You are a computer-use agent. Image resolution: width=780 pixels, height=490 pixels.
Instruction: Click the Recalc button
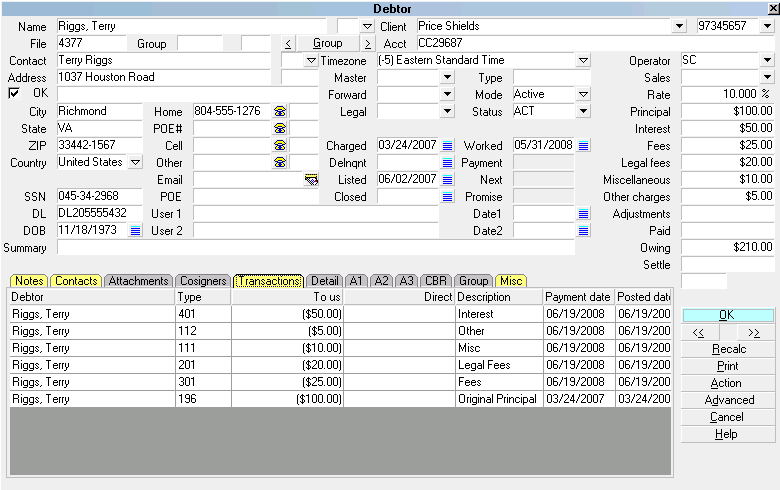point(727,349)
